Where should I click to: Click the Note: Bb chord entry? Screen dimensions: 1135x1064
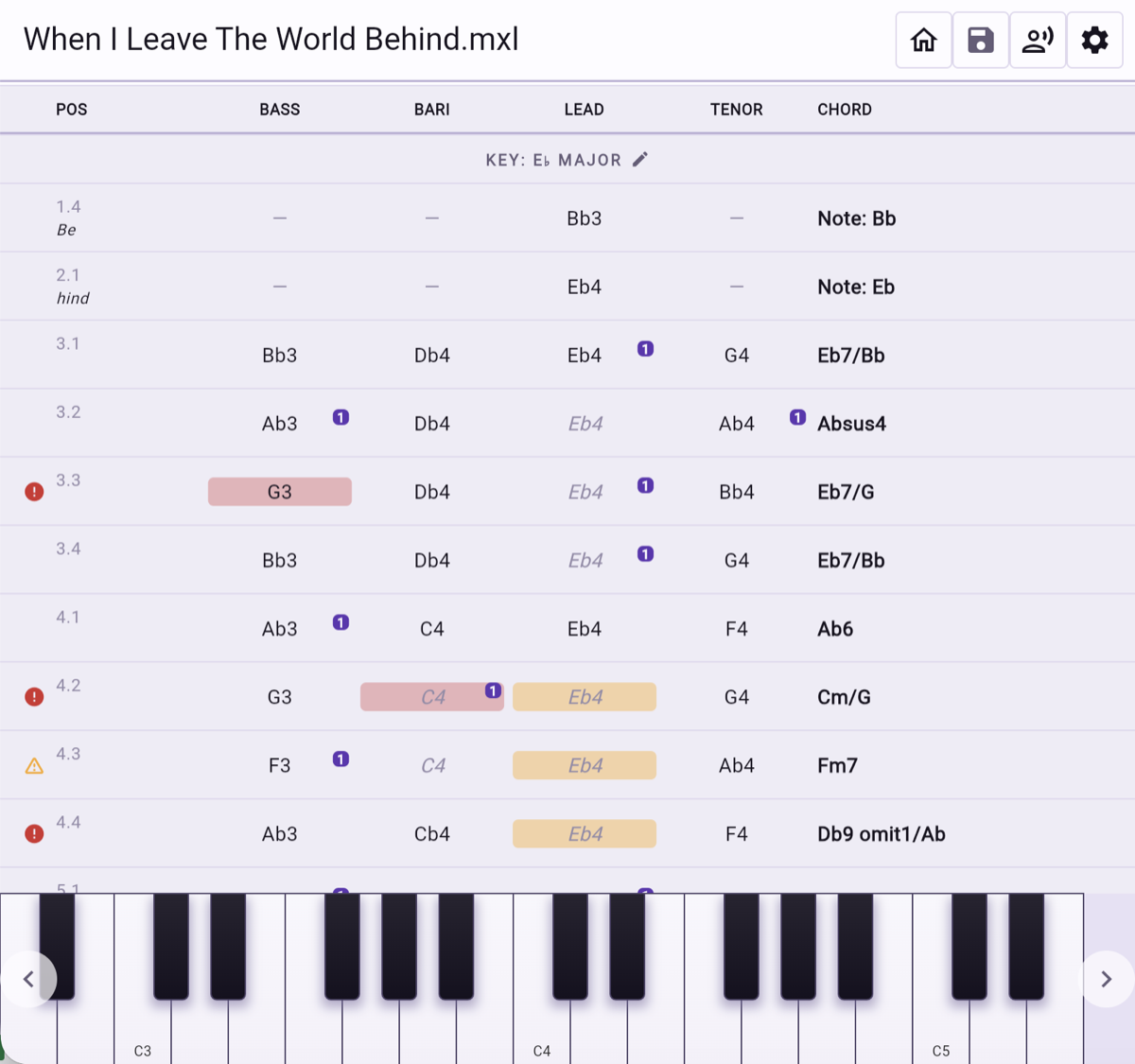[x=857, y=218]
